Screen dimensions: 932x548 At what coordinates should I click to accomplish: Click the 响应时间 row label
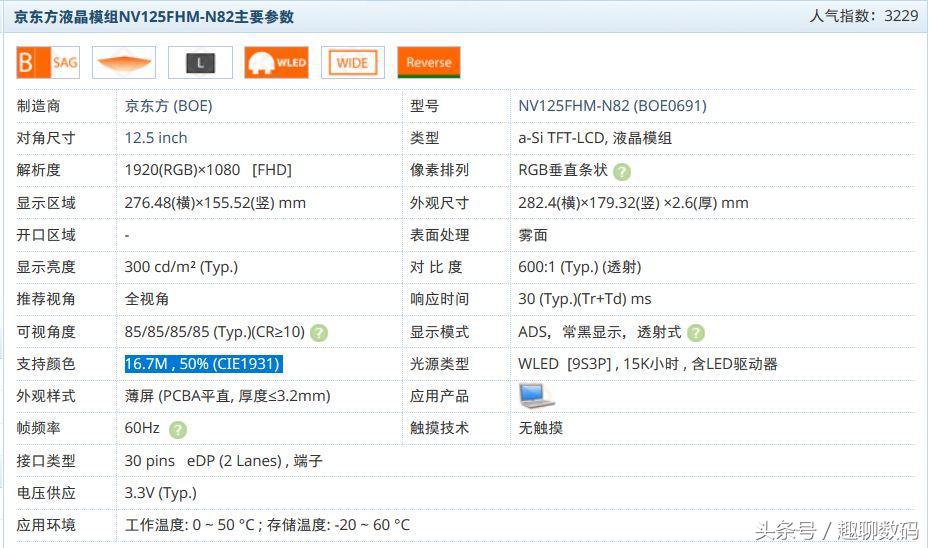tap(439, 299)
